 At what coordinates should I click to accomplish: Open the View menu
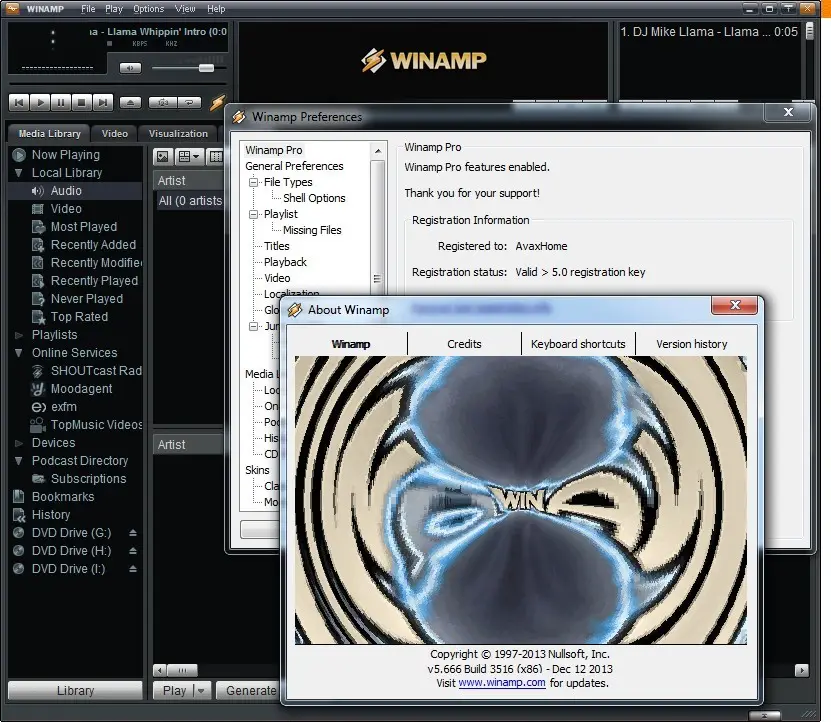pyautogui.click(x=185, y=9)
